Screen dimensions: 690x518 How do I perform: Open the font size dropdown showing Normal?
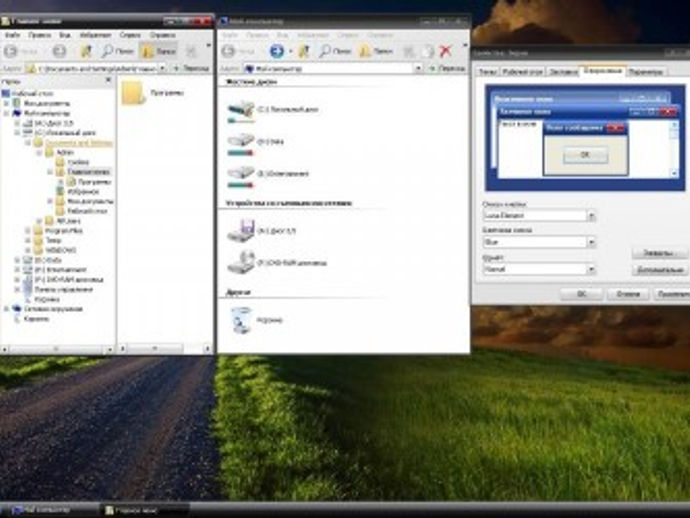click(591, 269)
